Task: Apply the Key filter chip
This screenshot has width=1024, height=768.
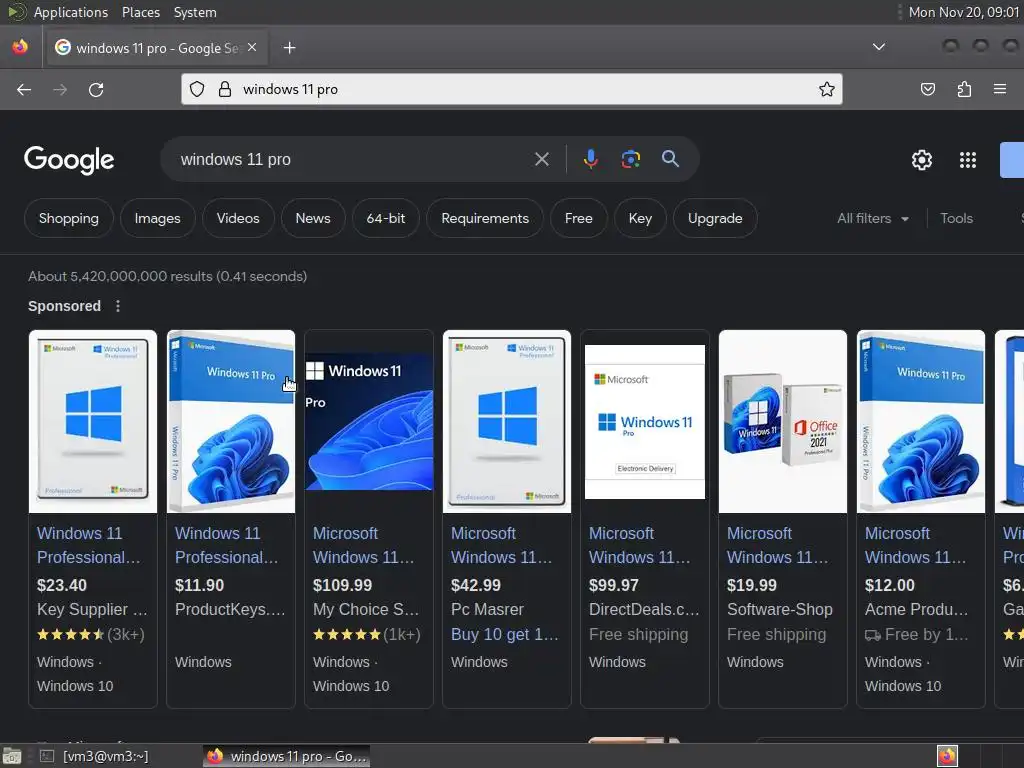Action: click(640, 218)
